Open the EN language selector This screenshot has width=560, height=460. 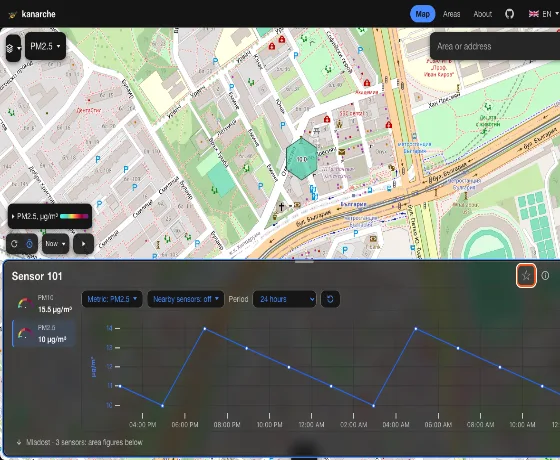[x=543, y=14]
